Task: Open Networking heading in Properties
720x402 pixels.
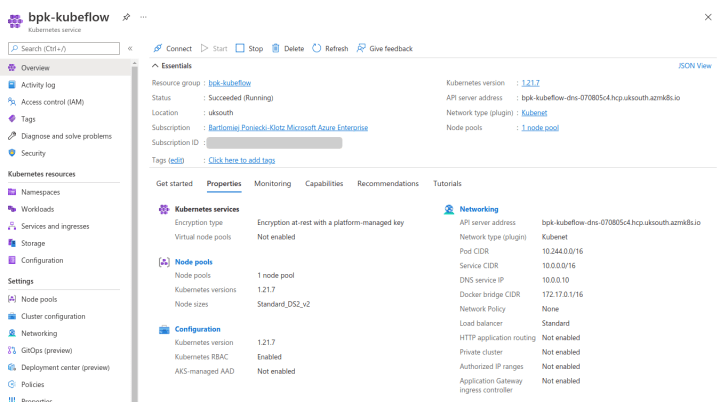Action: click(479, 209)
